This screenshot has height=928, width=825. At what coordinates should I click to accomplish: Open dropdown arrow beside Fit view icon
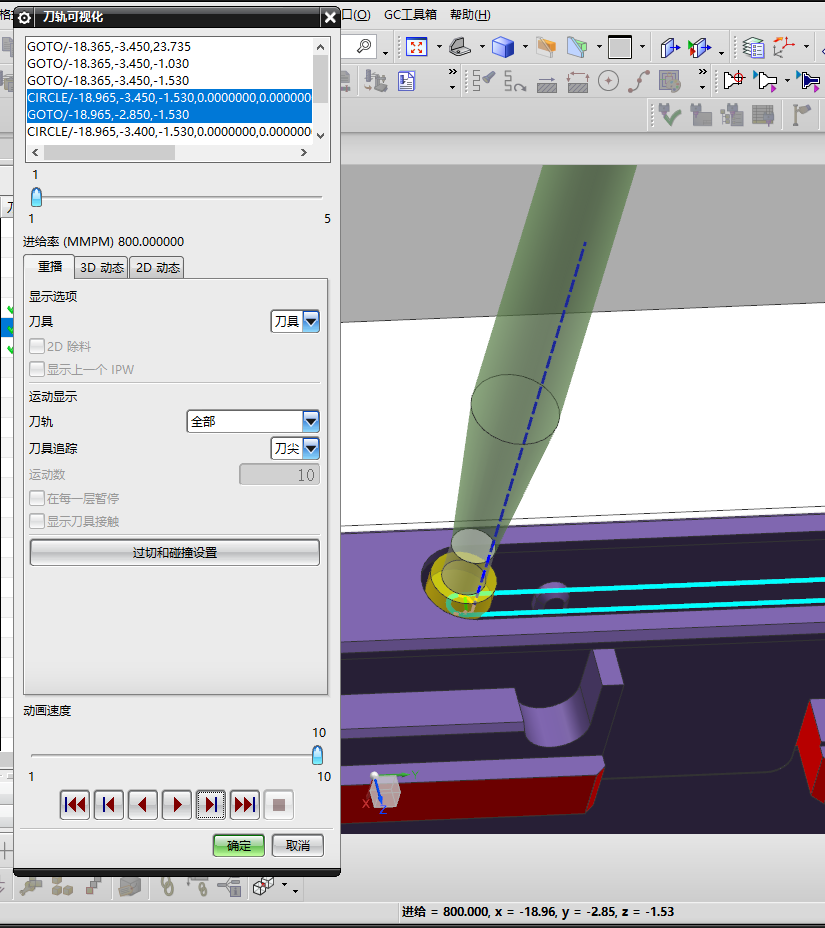[x=439, y=47]
